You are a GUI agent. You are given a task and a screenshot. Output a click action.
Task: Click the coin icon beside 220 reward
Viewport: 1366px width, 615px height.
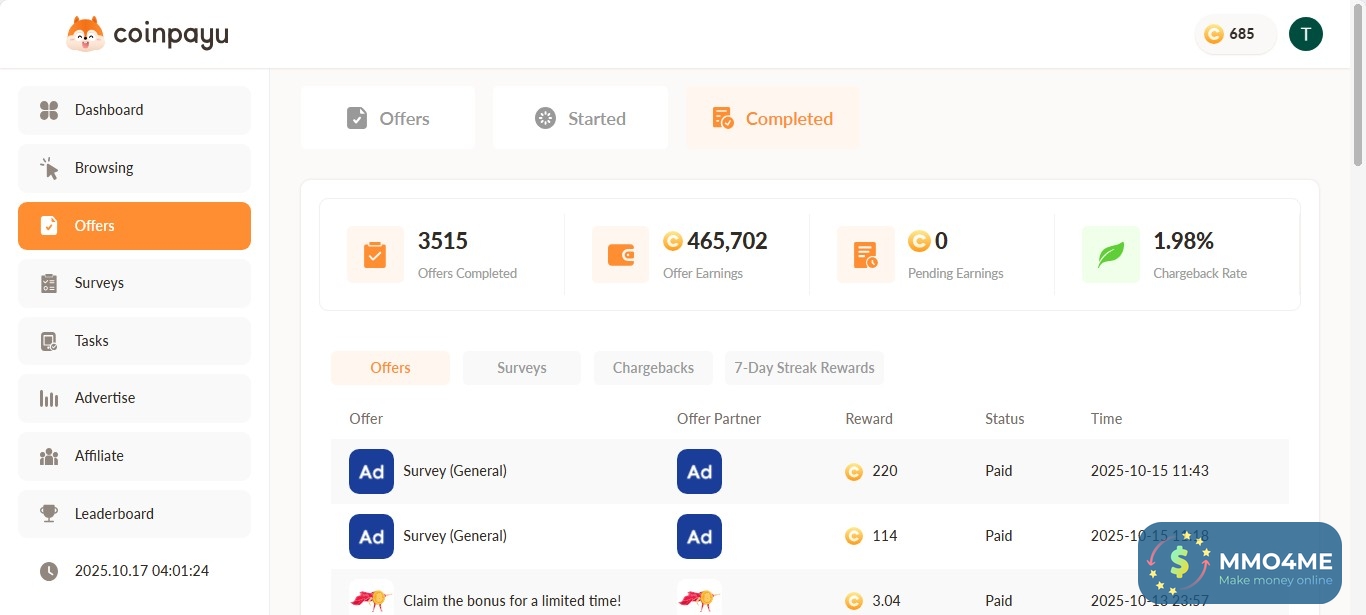click(x=854, y=472)
